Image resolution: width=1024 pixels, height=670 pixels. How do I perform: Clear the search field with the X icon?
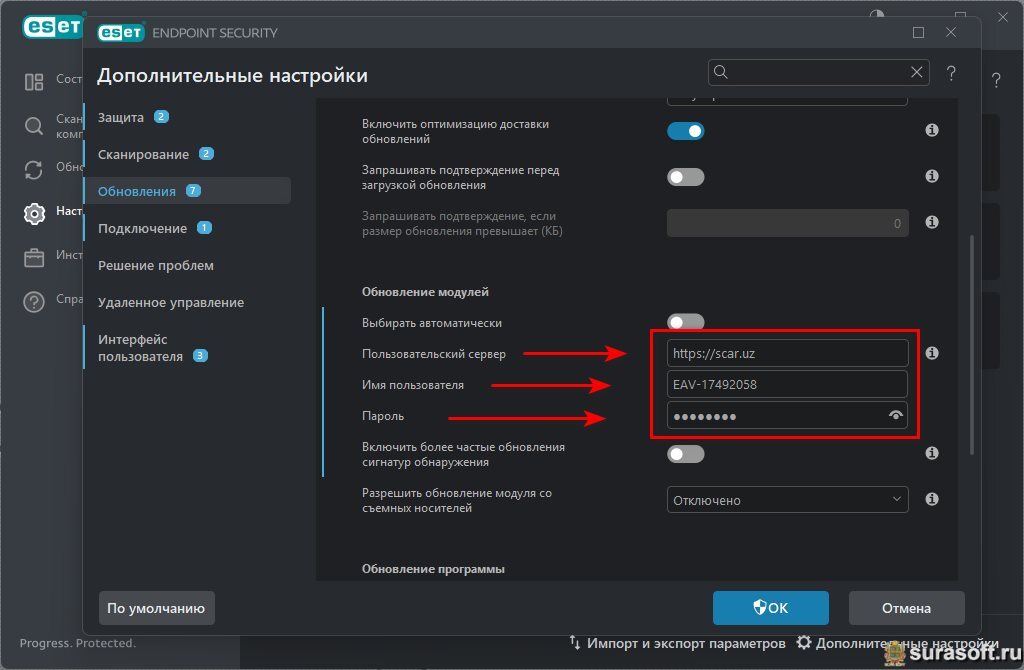click(916, 72)
